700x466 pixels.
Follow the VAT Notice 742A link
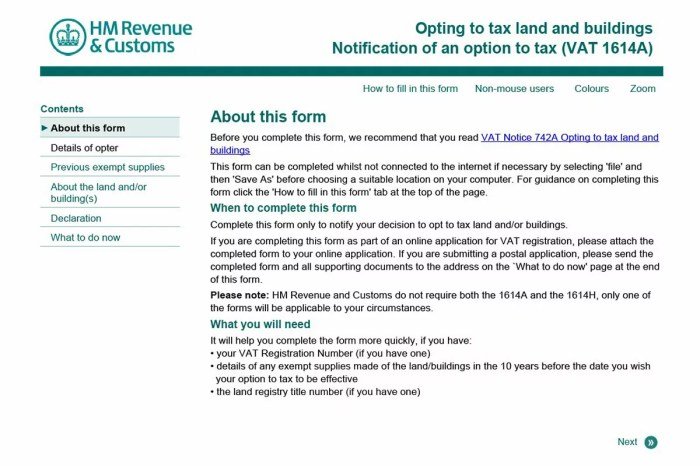(x=569, y=137)
